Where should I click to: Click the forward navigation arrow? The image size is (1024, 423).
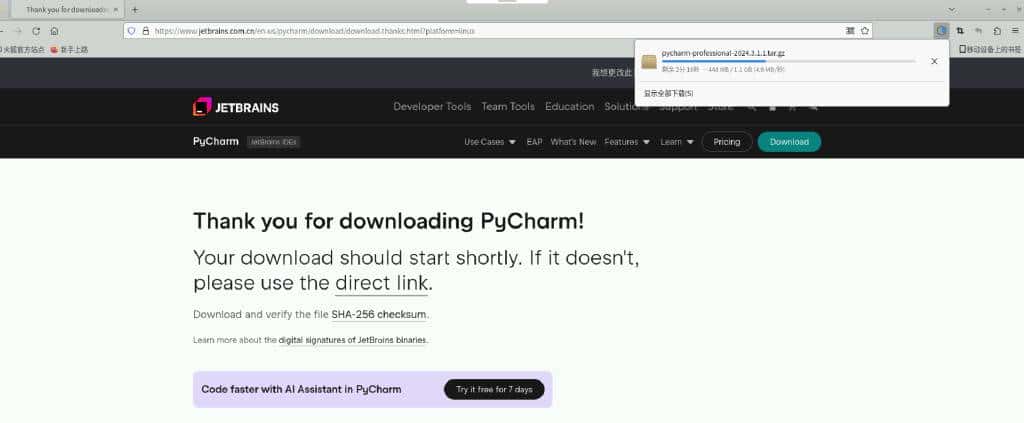(18, 31)
